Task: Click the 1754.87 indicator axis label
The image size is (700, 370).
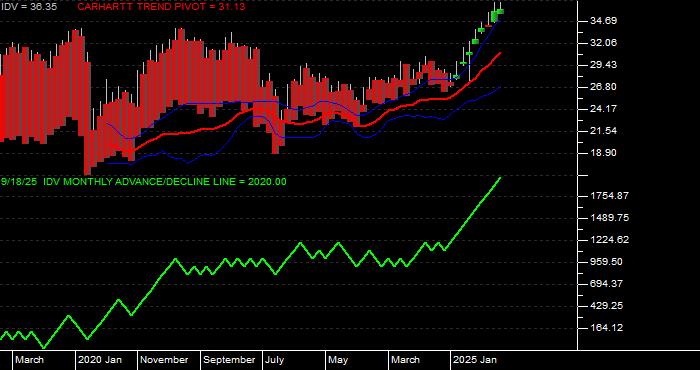Action: (609, 196)
